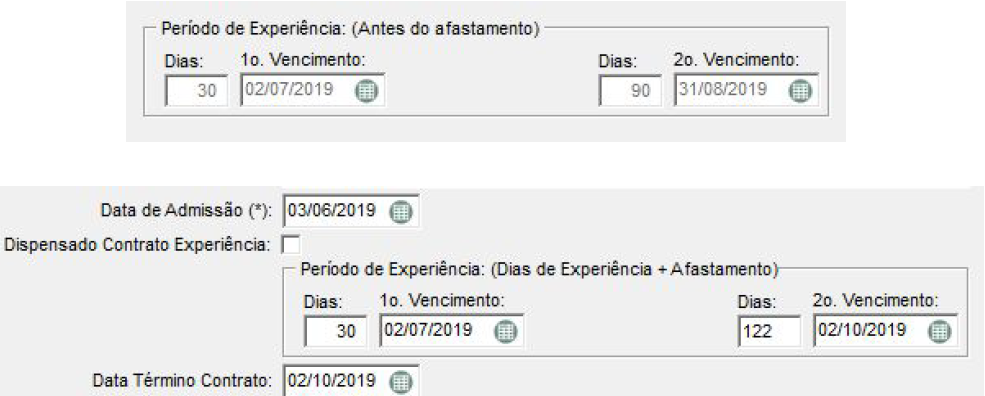Image resolution: width=985 pixels, height=396 pixels.
Task: Click 2o. Vencimento field showing 02/10/2019 in Afastamento group
Action: click(x=885, y=330)
